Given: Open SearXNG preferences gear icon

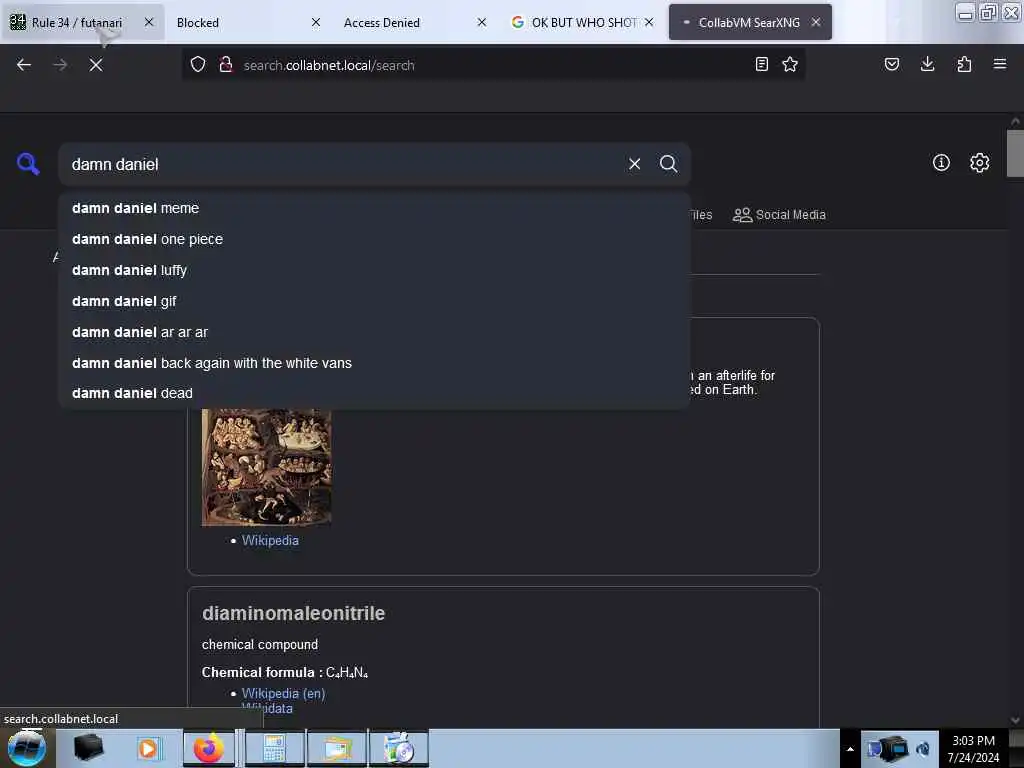Looking at the screenshot, I should click(980, 163).
